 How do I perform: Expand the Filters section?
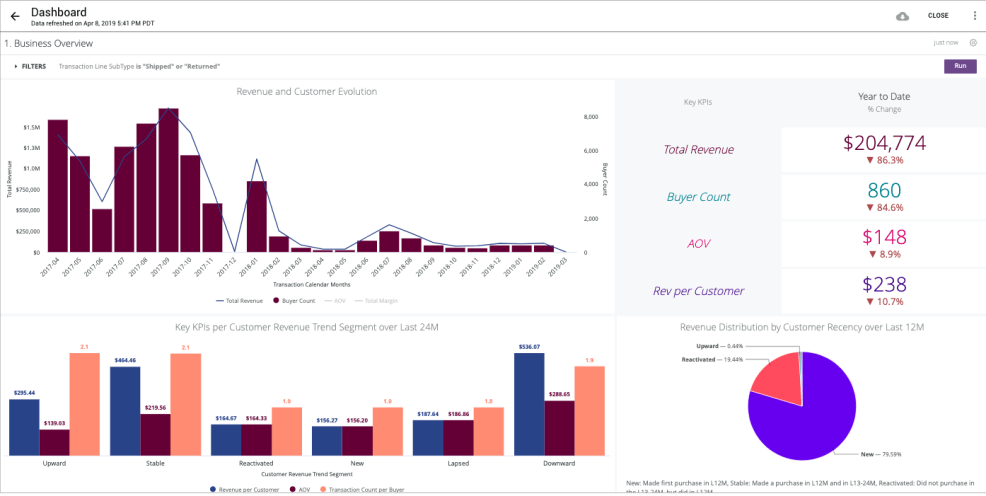pos(29,66)
